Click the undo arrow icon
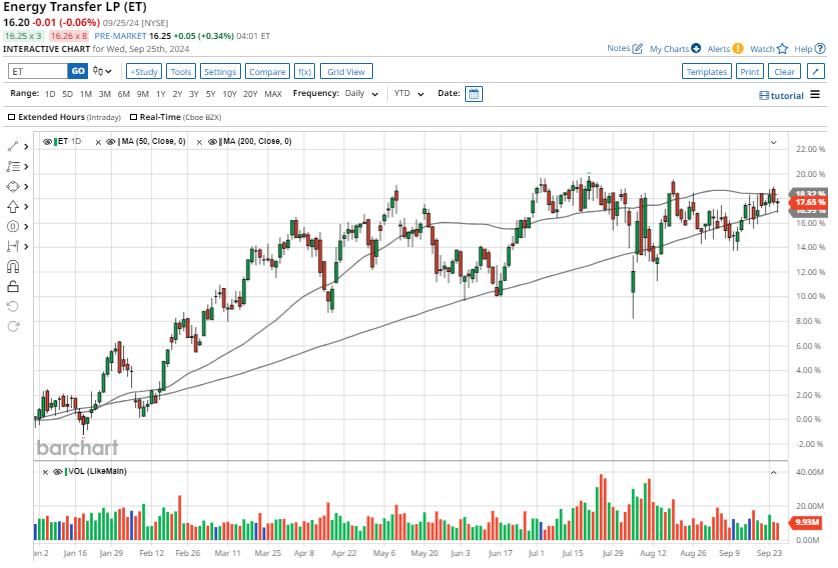This screenshot has width=838, height=568. click(x=13, y=306)
